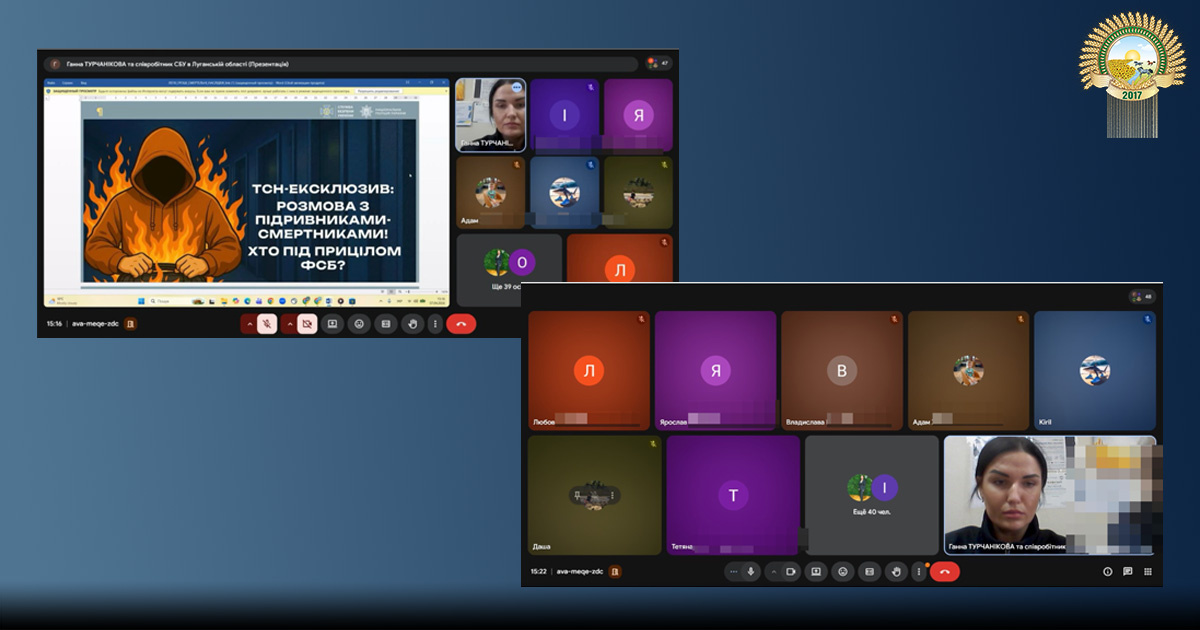1200x630 pixels.
Task: Expand video settings arrow in lower-right meeting
Action: tap(773, 571)
